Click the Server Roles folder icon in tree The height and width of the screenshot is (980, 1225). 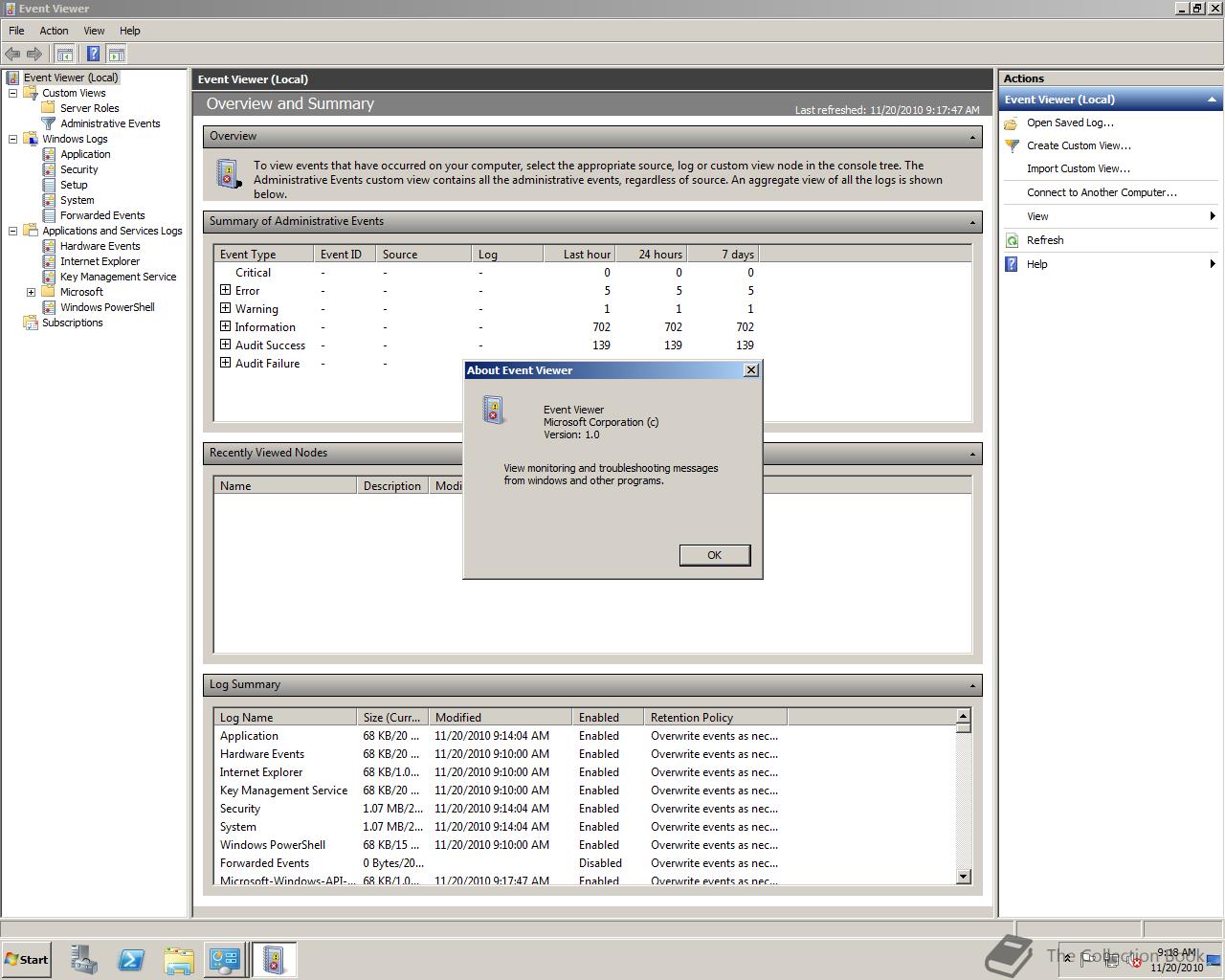click(48, 108)
